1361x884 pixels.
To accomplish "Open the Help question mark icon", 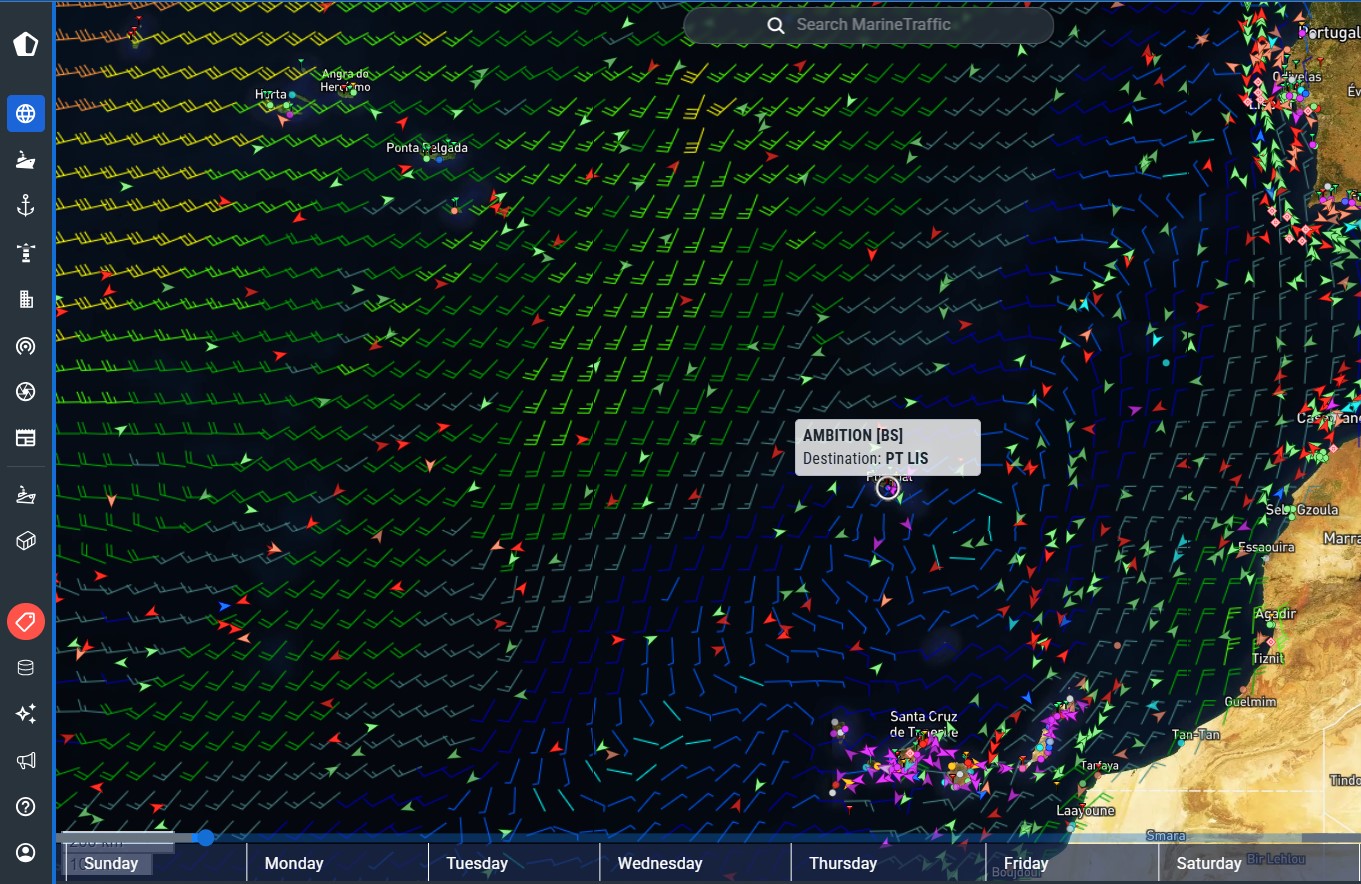I will tap(26, 807).
